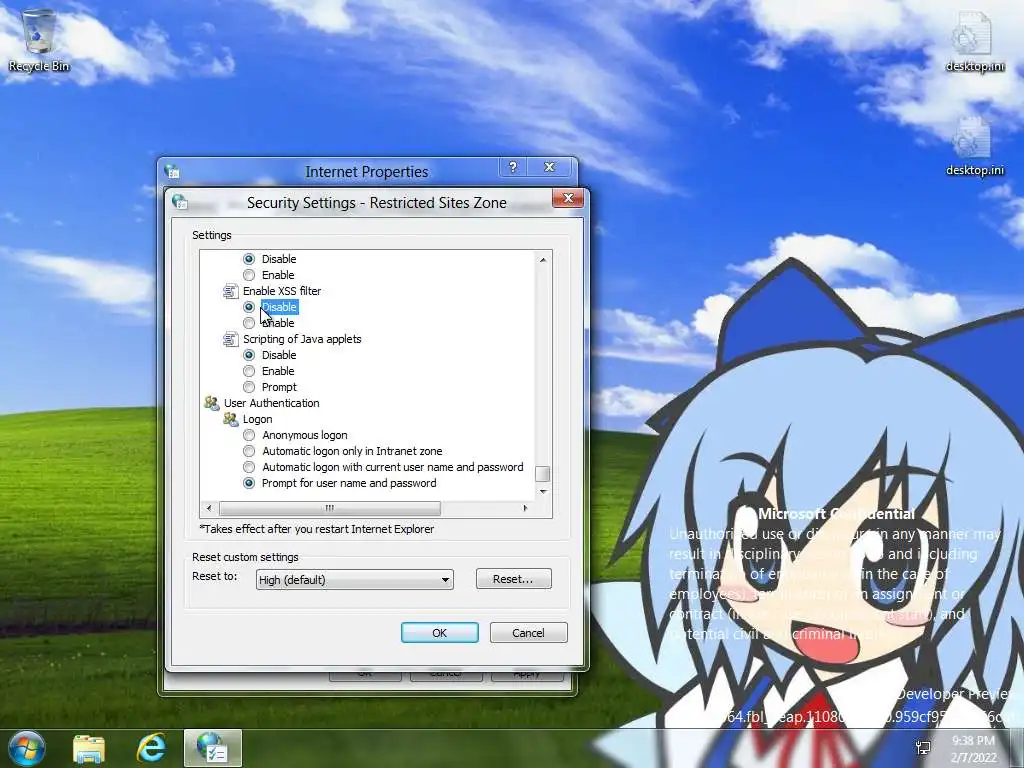This screenshot has height=768, width=1024.
Task: Click the User Authentication group icon
Action: 212,403
